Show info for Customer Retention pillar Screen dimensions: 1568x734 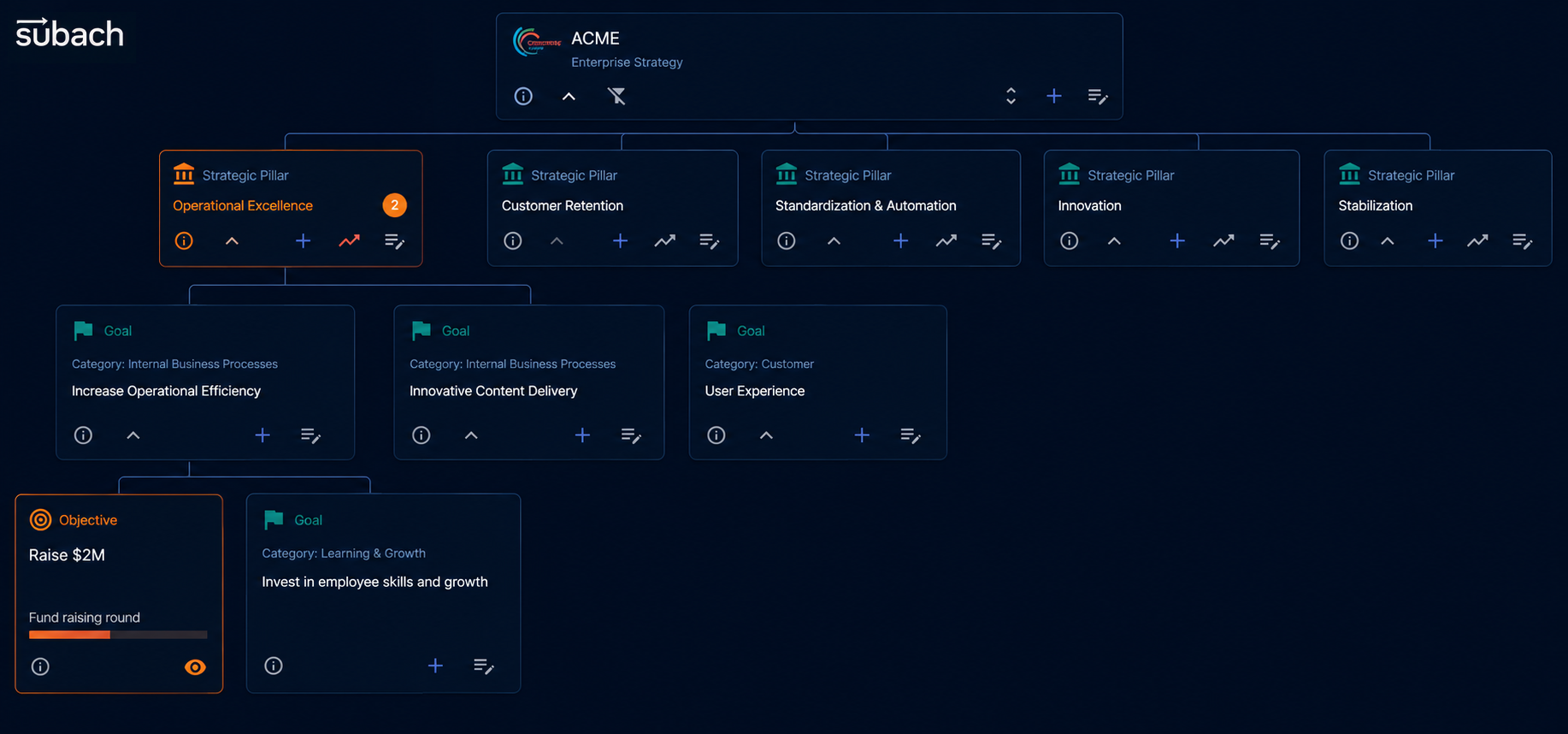click(513, 241)
